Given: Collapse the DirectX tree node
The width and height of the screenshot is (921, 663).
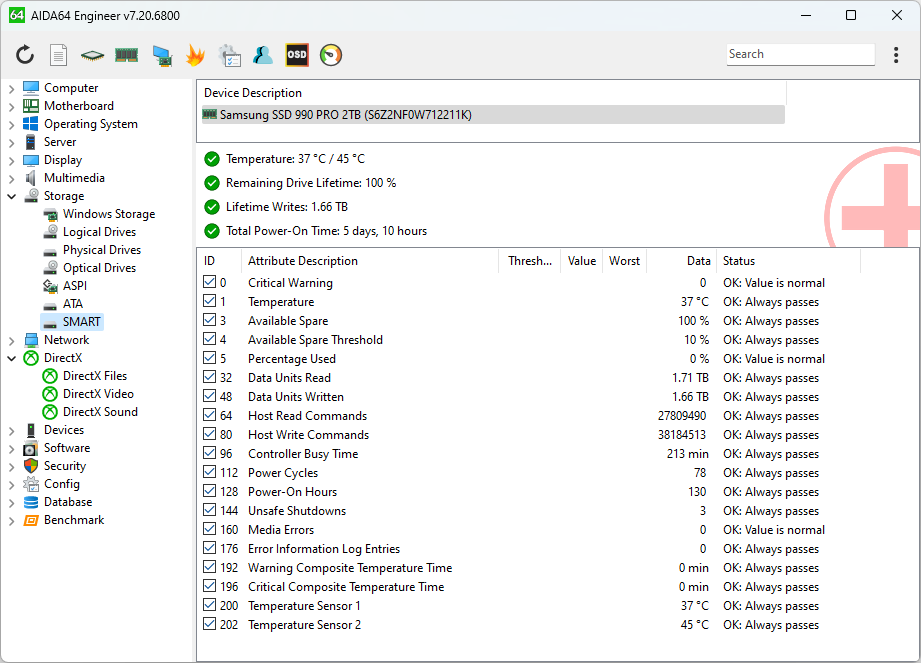Looking at the screenshot, I should (12, 358).
